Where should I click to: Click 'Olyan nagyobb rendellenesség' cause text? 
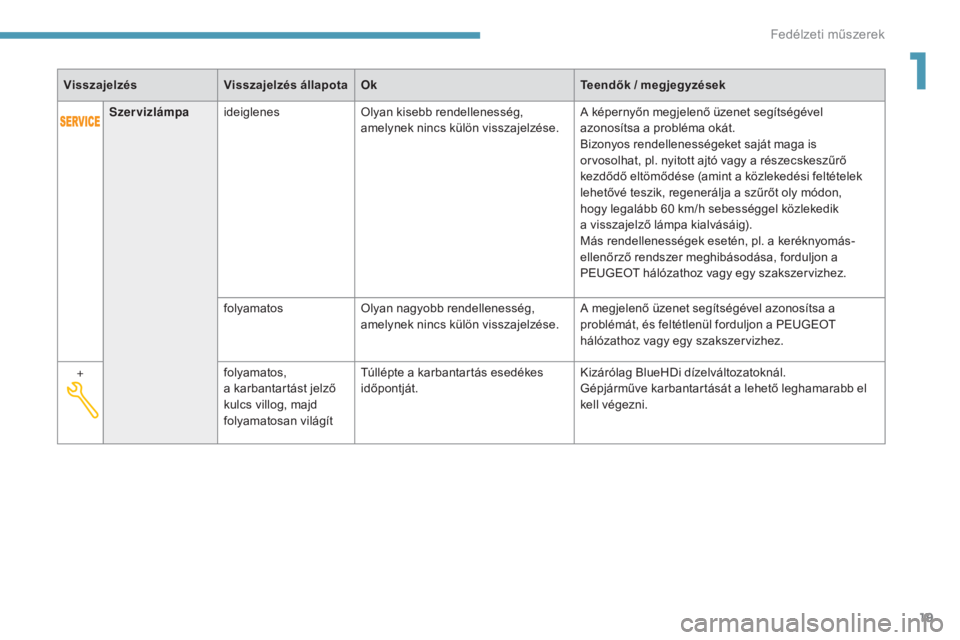447,308
